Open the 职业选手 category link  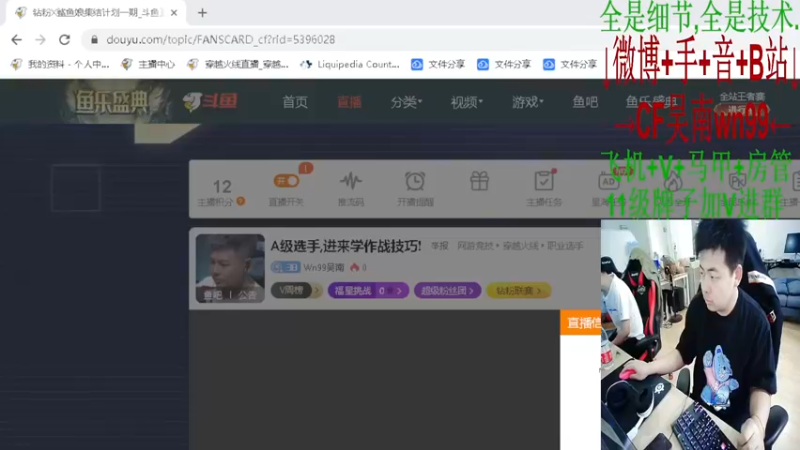click(565, 246)
